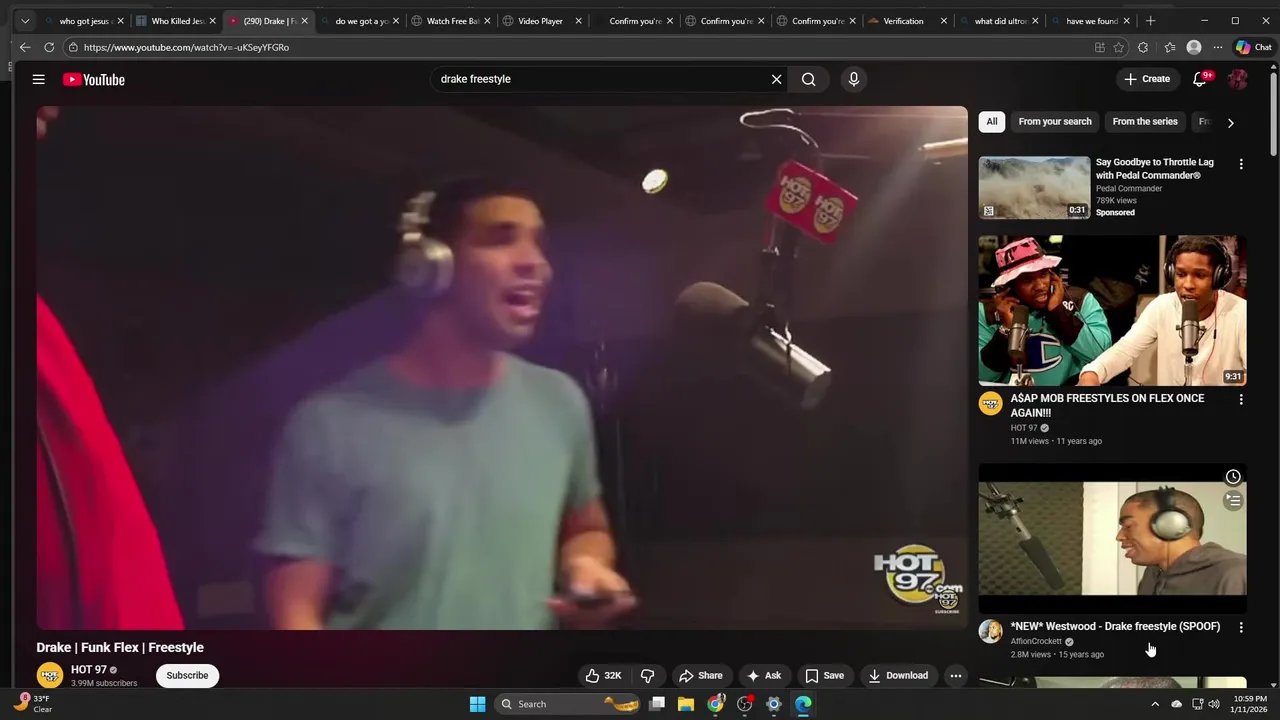Open the AffionCrockett channel avatar
1280x720 pixels.
pos(991,632)
